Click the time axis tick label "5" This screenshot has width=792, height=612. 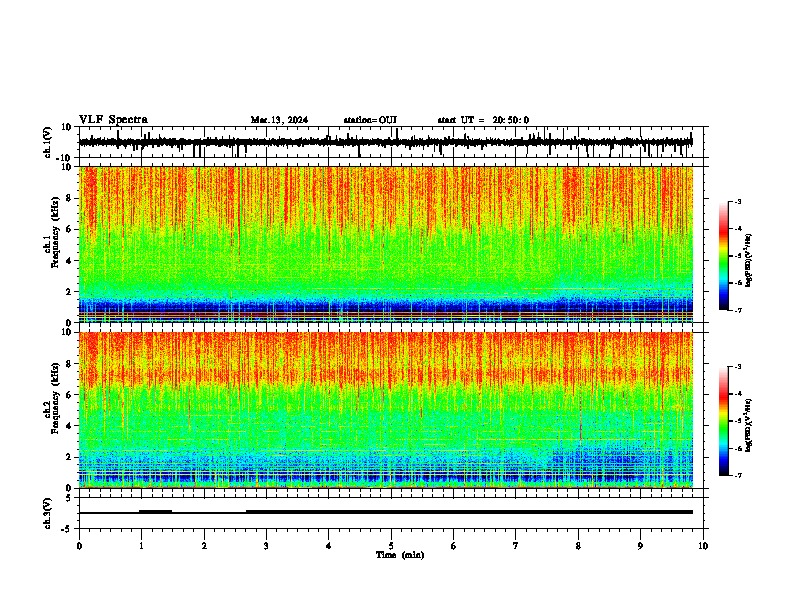[391, 546]
